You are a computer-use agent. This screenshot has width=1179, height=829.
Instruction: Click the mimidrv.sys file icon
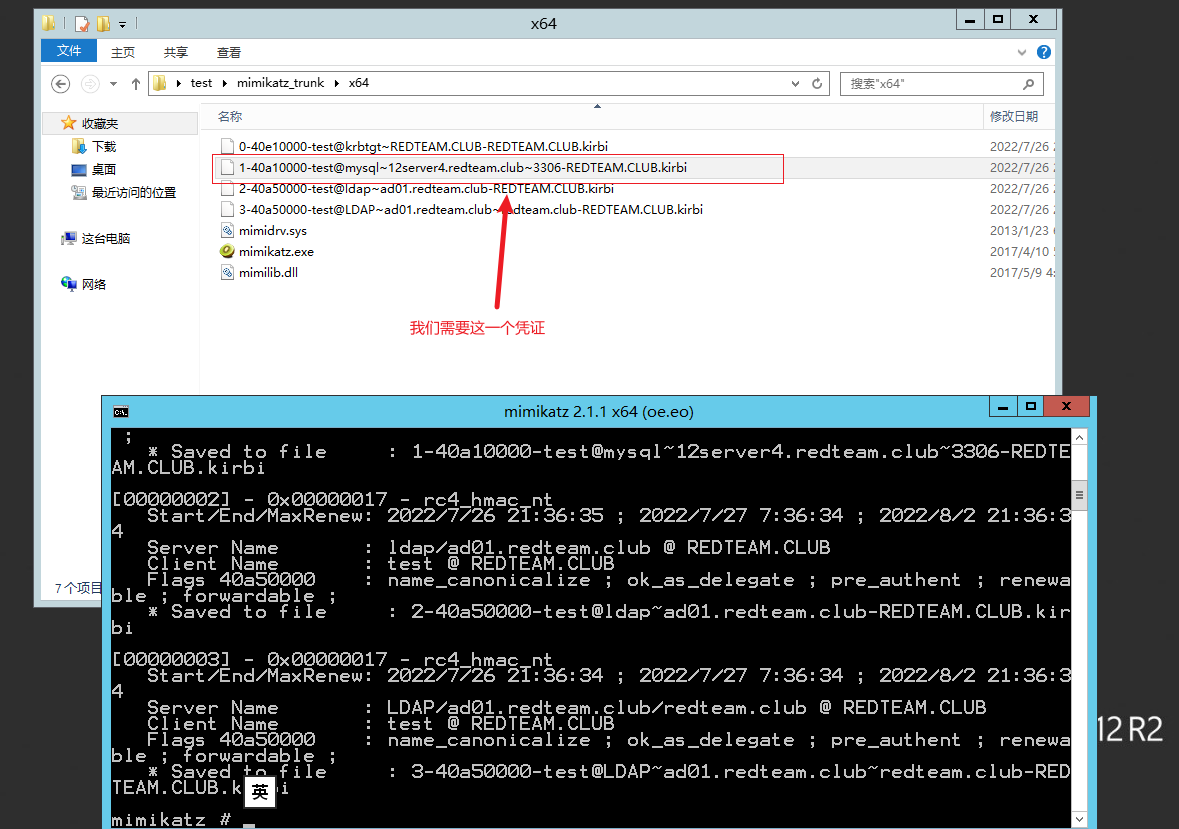(227, 230)
